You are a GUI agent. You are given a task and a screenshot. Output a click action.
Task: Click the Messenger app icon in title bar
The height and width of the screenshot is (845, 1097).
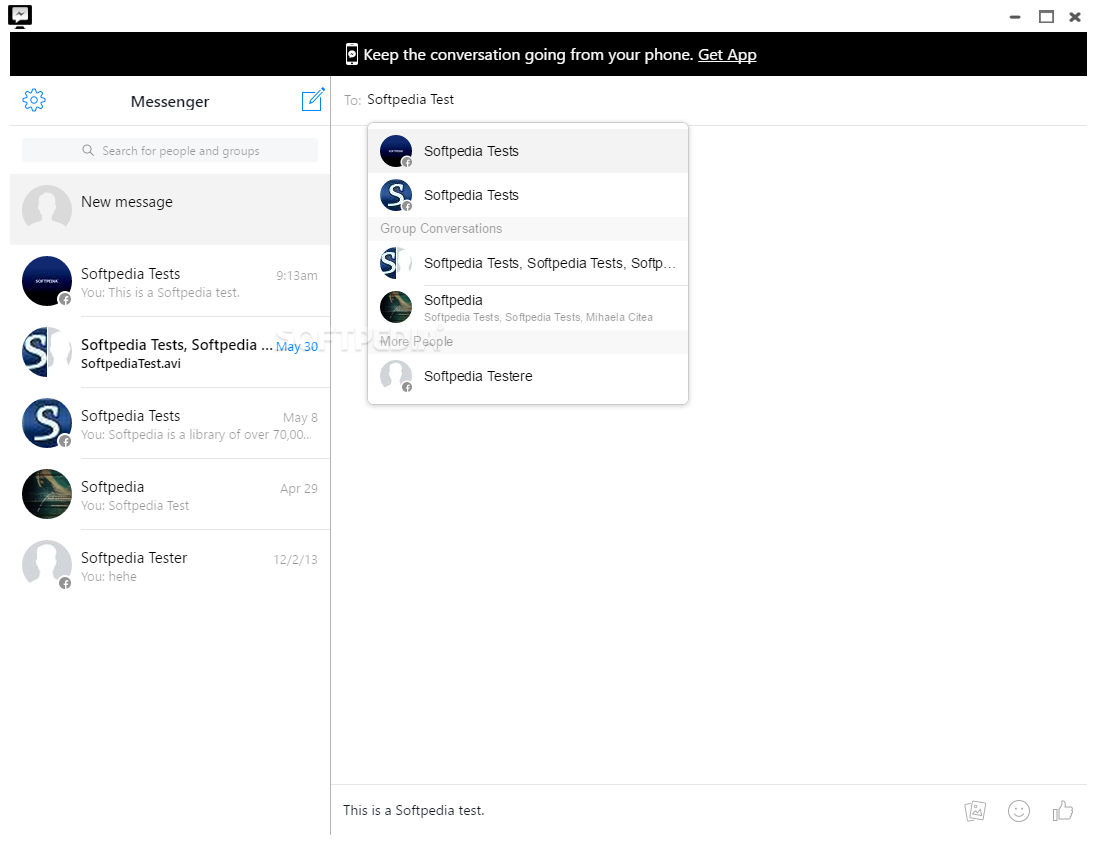(20, 16)
